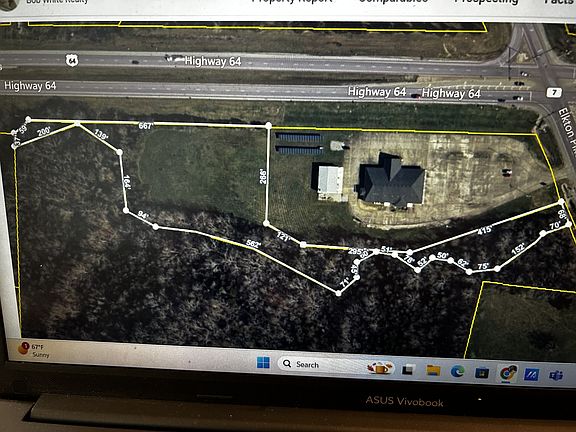Click the blue slashes app taskbar icon
This screenshot has height=432, width=576.
tap(531, 375)
